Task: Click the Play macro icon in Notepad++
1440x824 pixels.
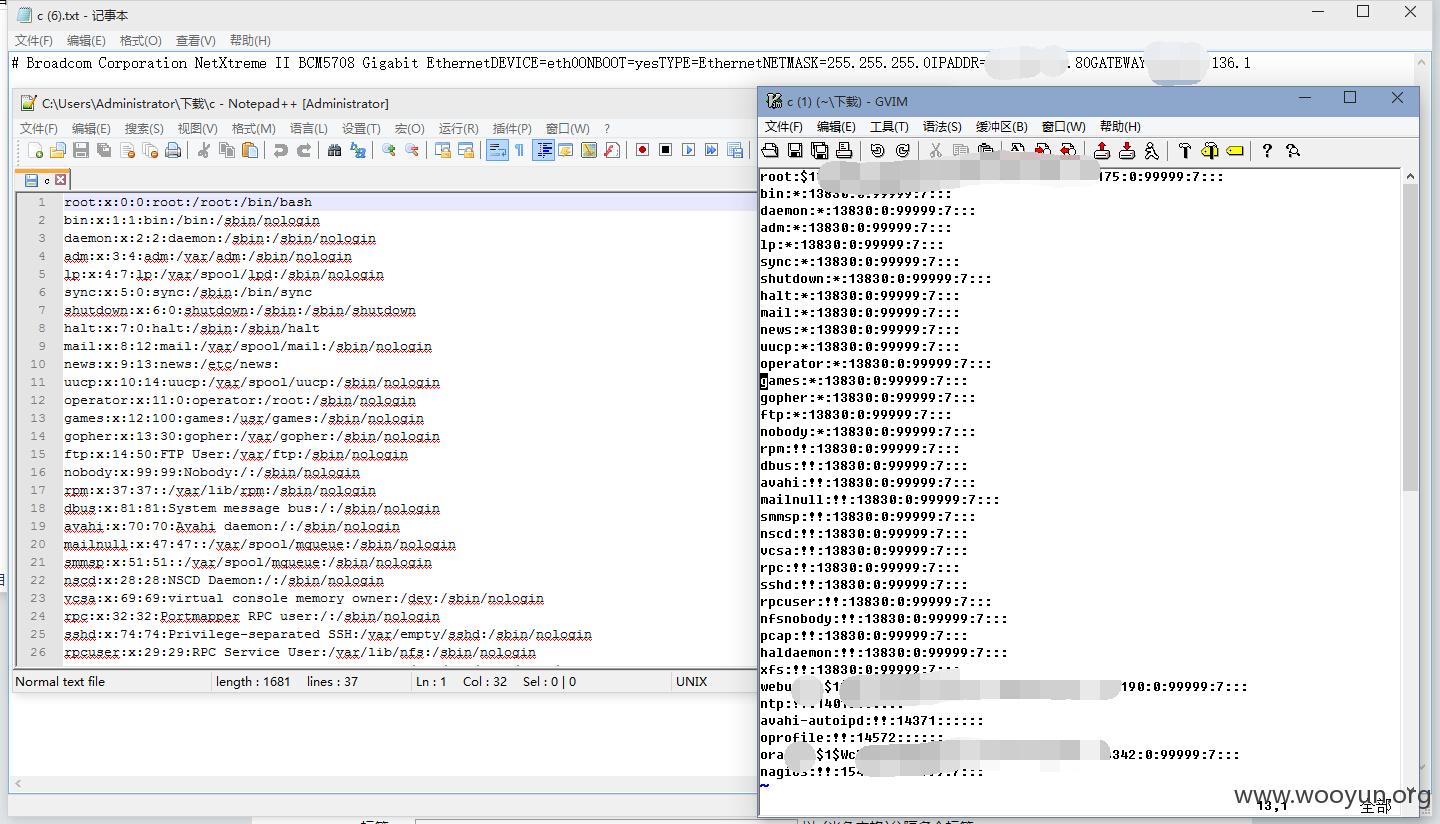Action: (688, 150)
